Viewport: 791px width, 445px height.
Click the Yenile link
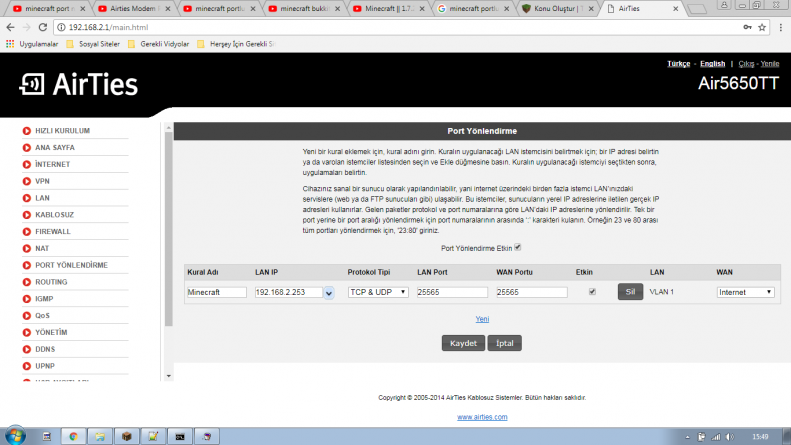pos(770,64)
